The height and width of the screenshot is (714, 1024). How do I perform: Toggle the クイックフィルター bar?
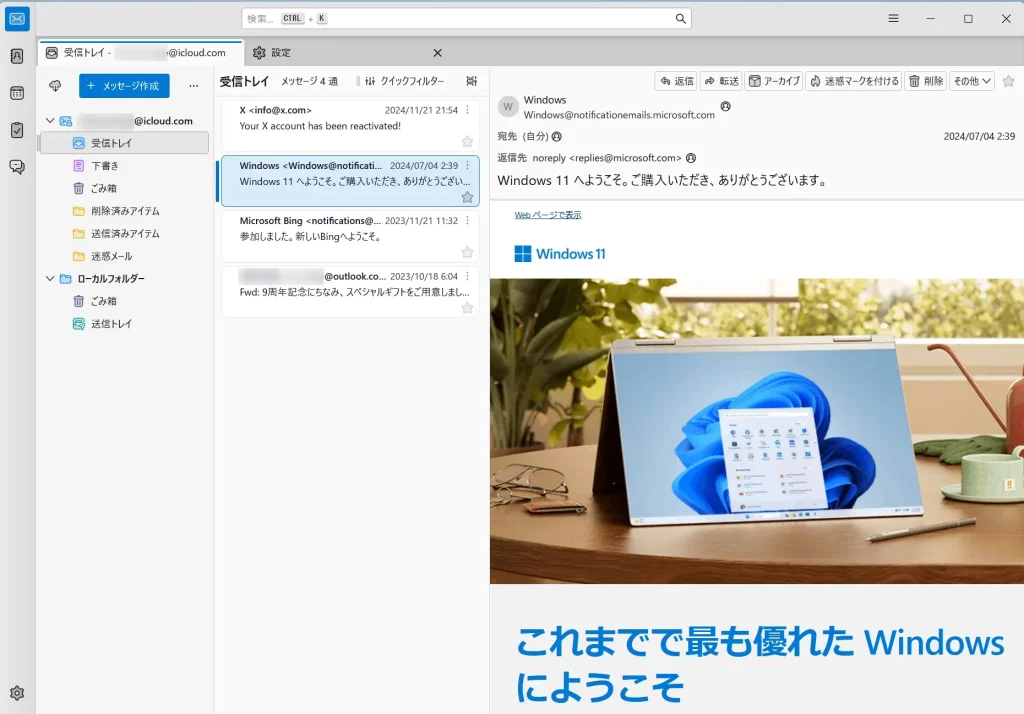pyautogui.click(x=404, y=81)
